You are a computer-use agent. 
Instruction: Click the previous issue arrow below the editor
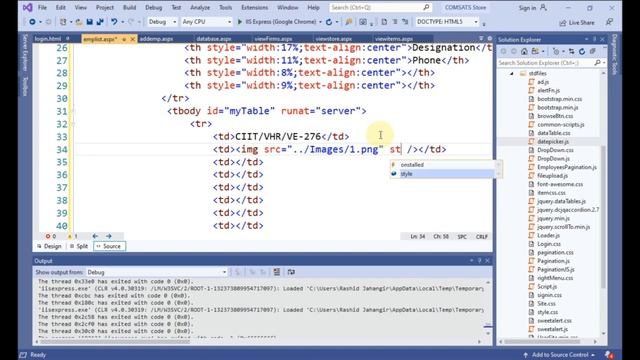coord(95,236)
